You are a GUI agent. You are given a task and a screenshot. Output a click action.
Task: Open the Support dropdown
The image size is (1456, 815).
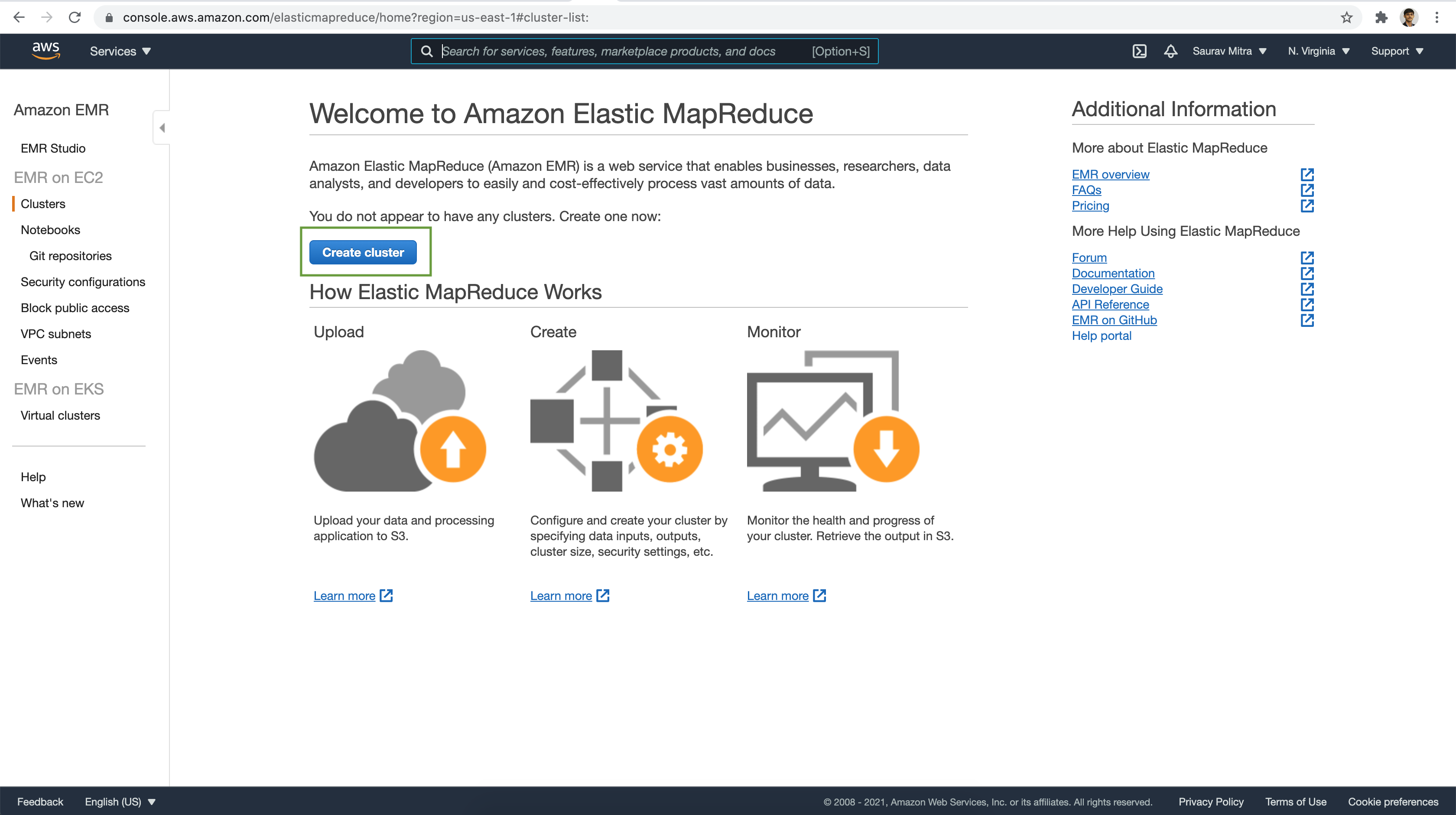(x=1397, y=52)
